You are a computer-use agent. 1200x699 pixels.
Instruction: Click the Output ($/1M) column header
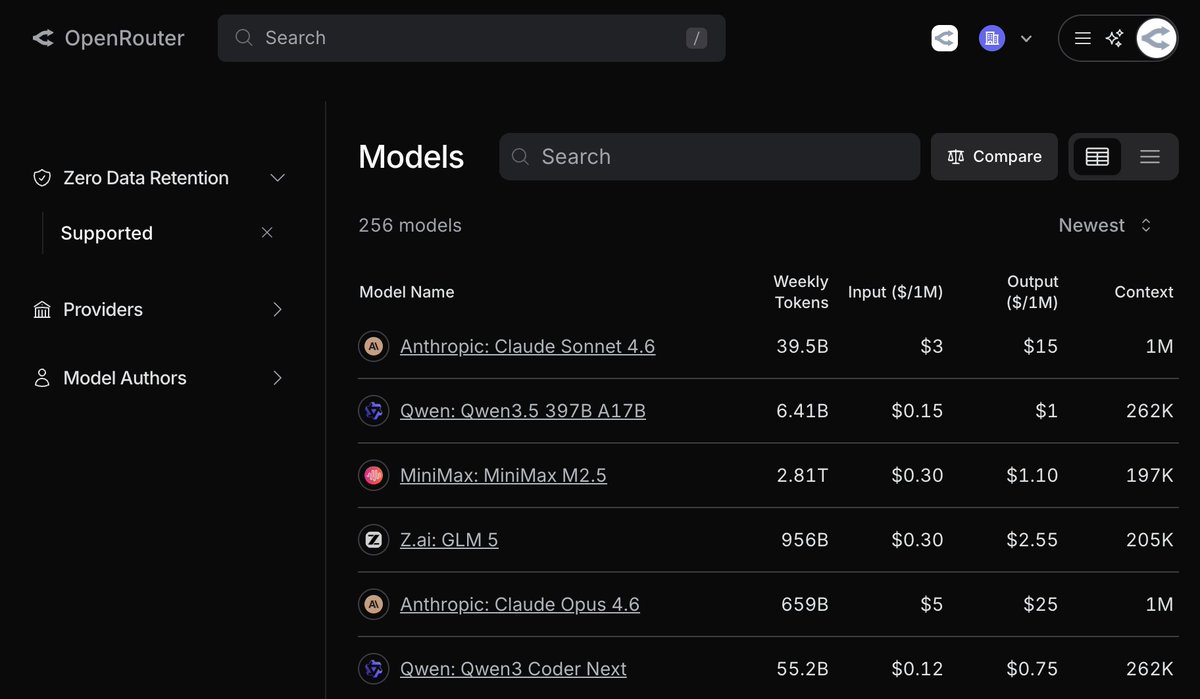[1033, 292]
